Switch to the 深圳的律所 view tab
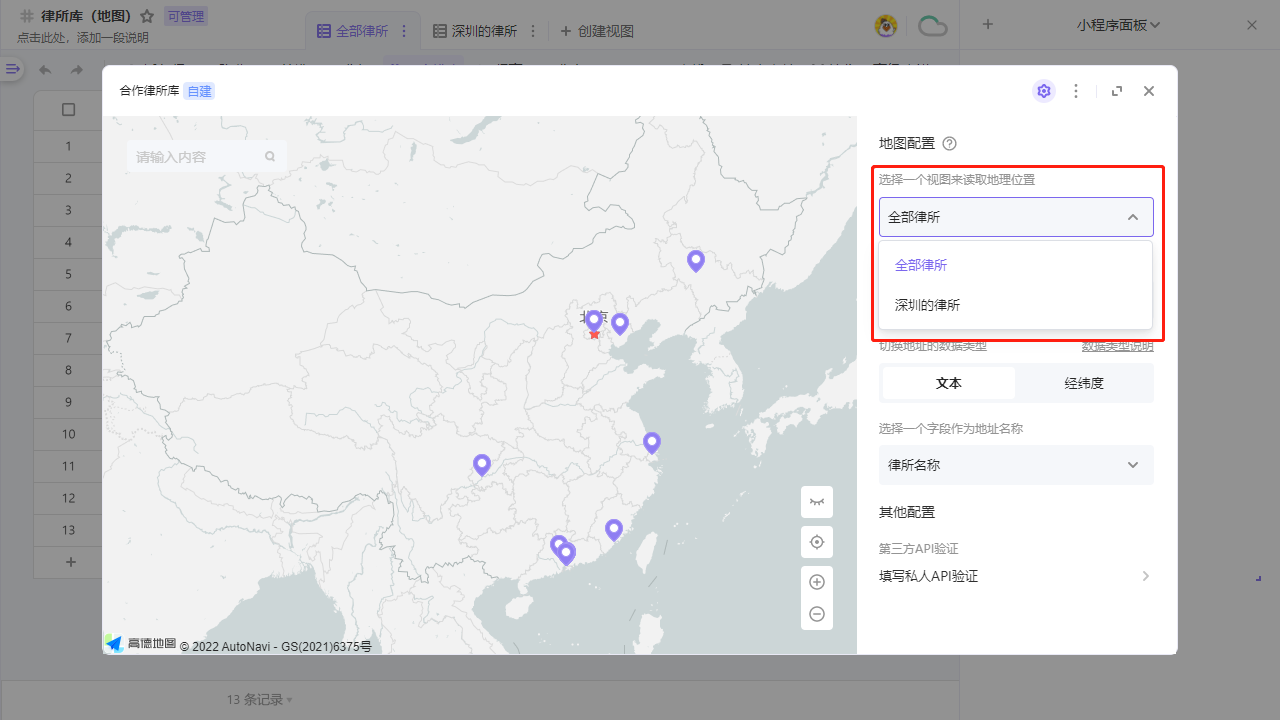Viewport: 1280px width, 720px height. click(x=480, y=30)
